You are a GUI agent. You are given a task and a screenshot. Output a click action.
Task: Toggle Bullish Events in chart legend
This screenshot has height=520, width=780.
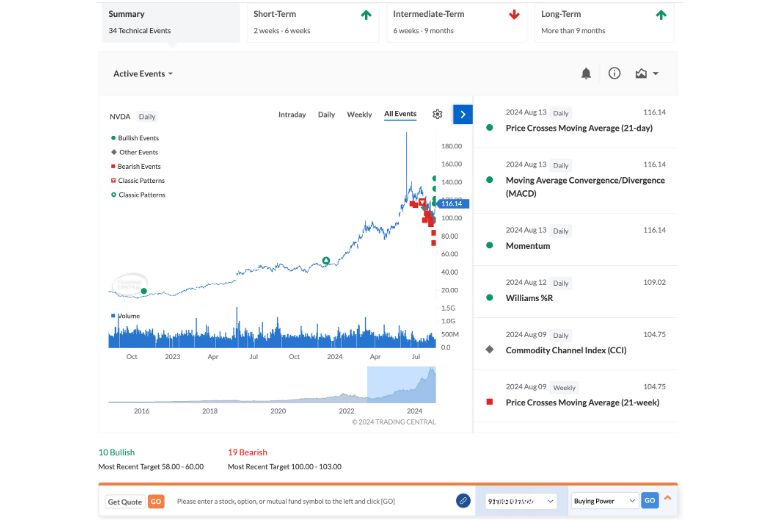pyautogui.click(x=135, y=138)
